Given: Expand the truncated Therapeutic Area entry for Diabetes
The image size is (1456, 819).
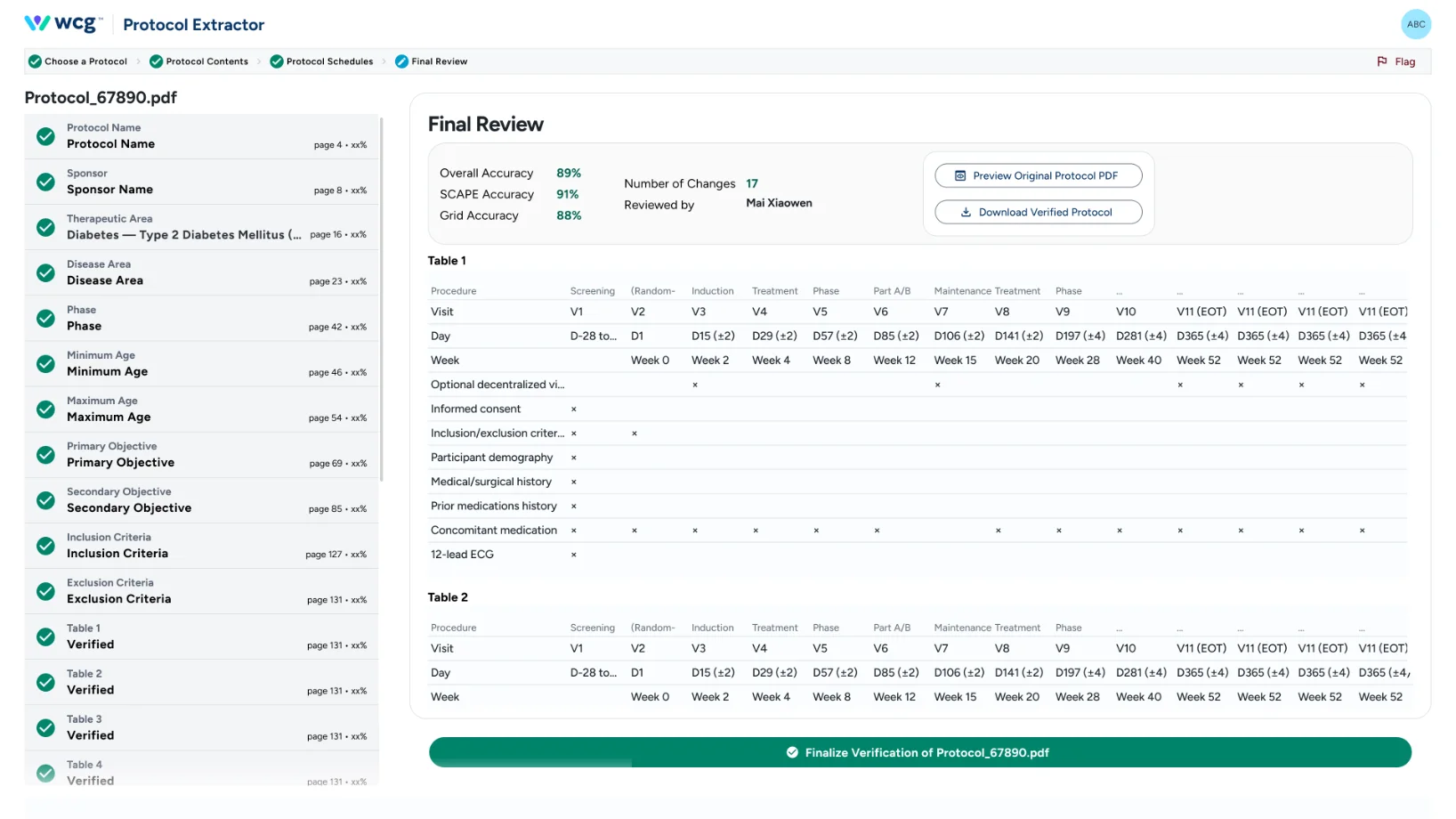Looking at the screenshot, I should [182, 234].
